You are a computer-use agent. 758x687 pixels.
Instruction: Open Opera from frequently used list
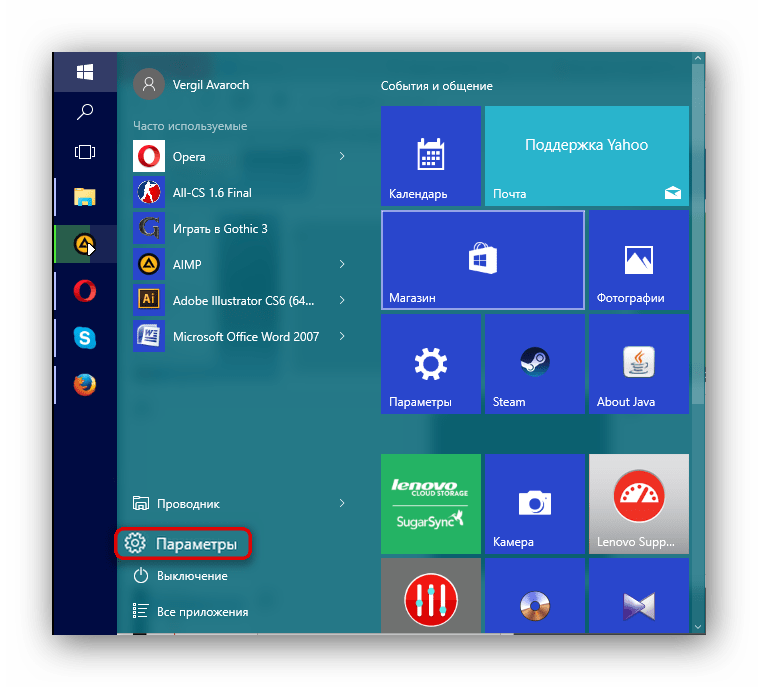coord(240,156)
